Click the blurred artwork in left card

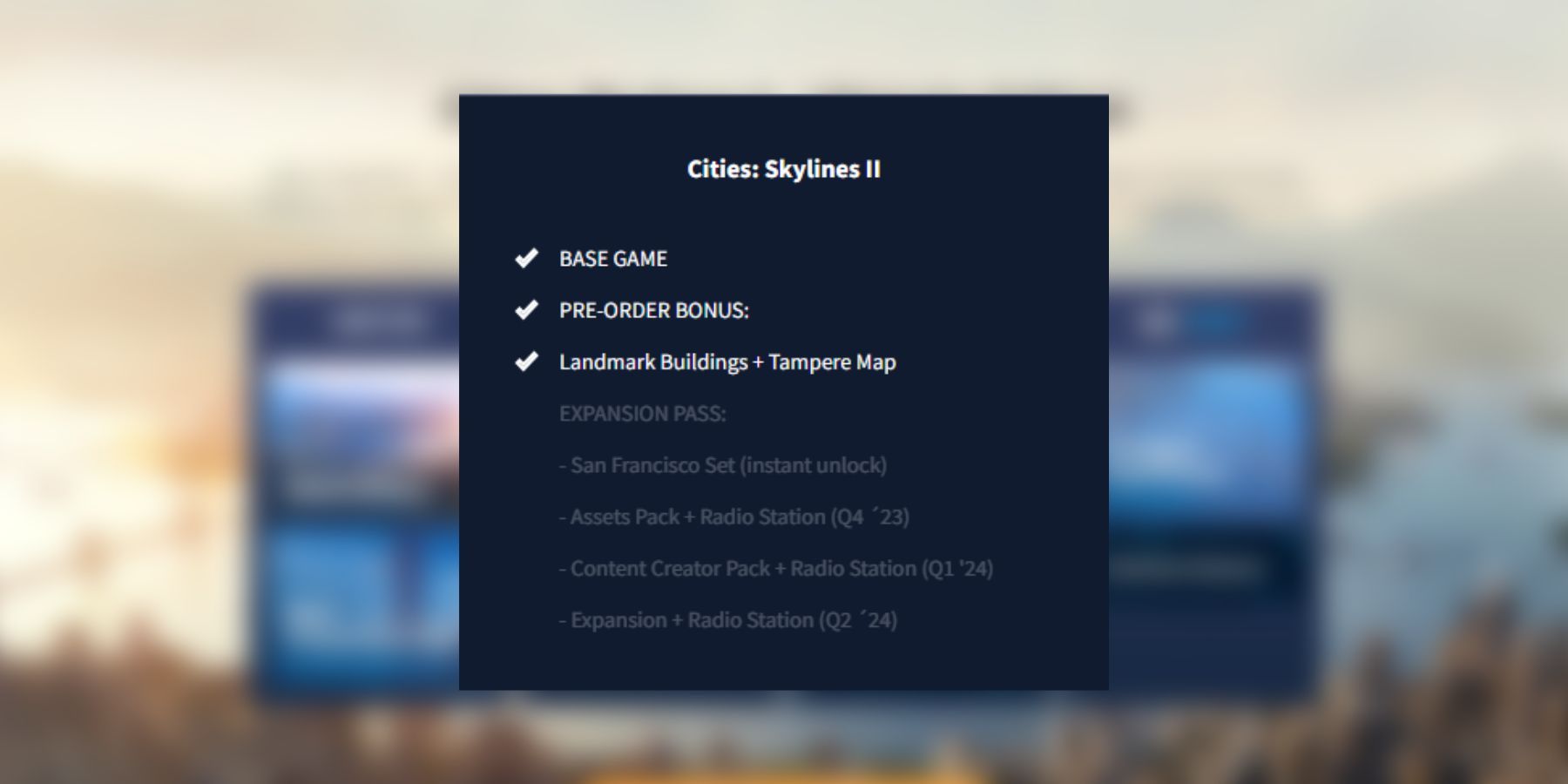click(x=362, y=427)
